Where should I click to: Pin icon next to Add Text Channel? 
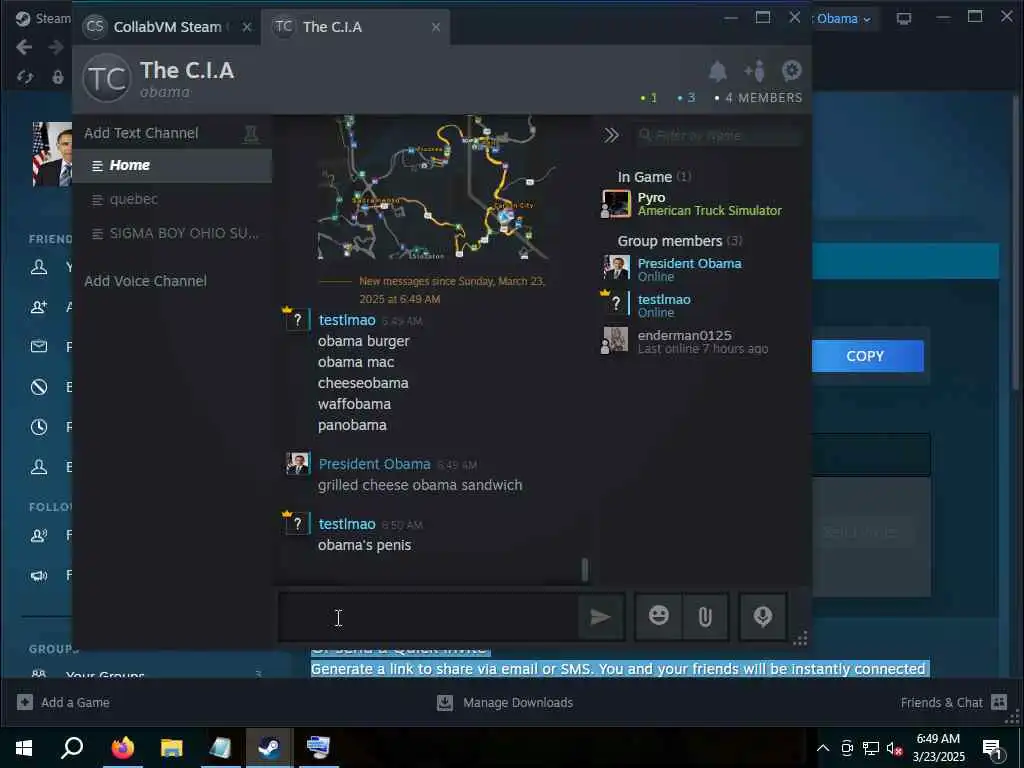(251, 134)
